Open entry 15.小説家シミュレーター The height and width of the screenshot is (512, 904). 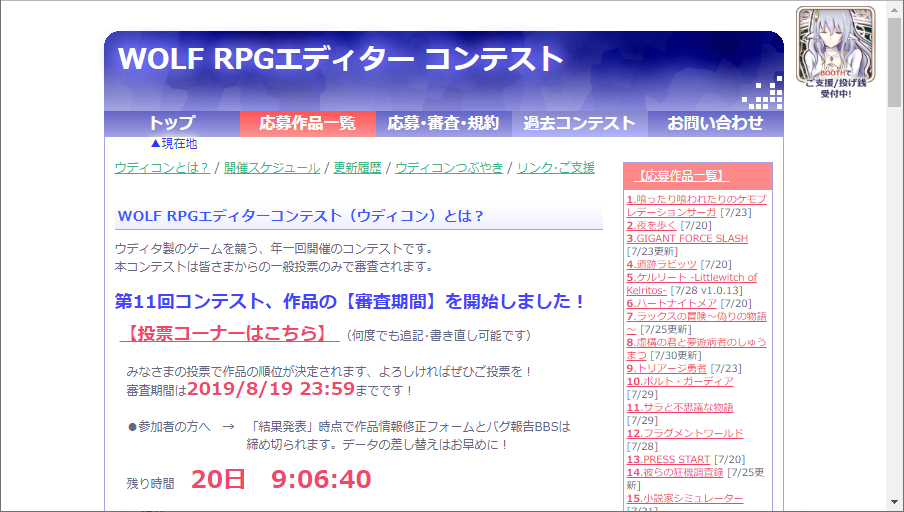685,499
